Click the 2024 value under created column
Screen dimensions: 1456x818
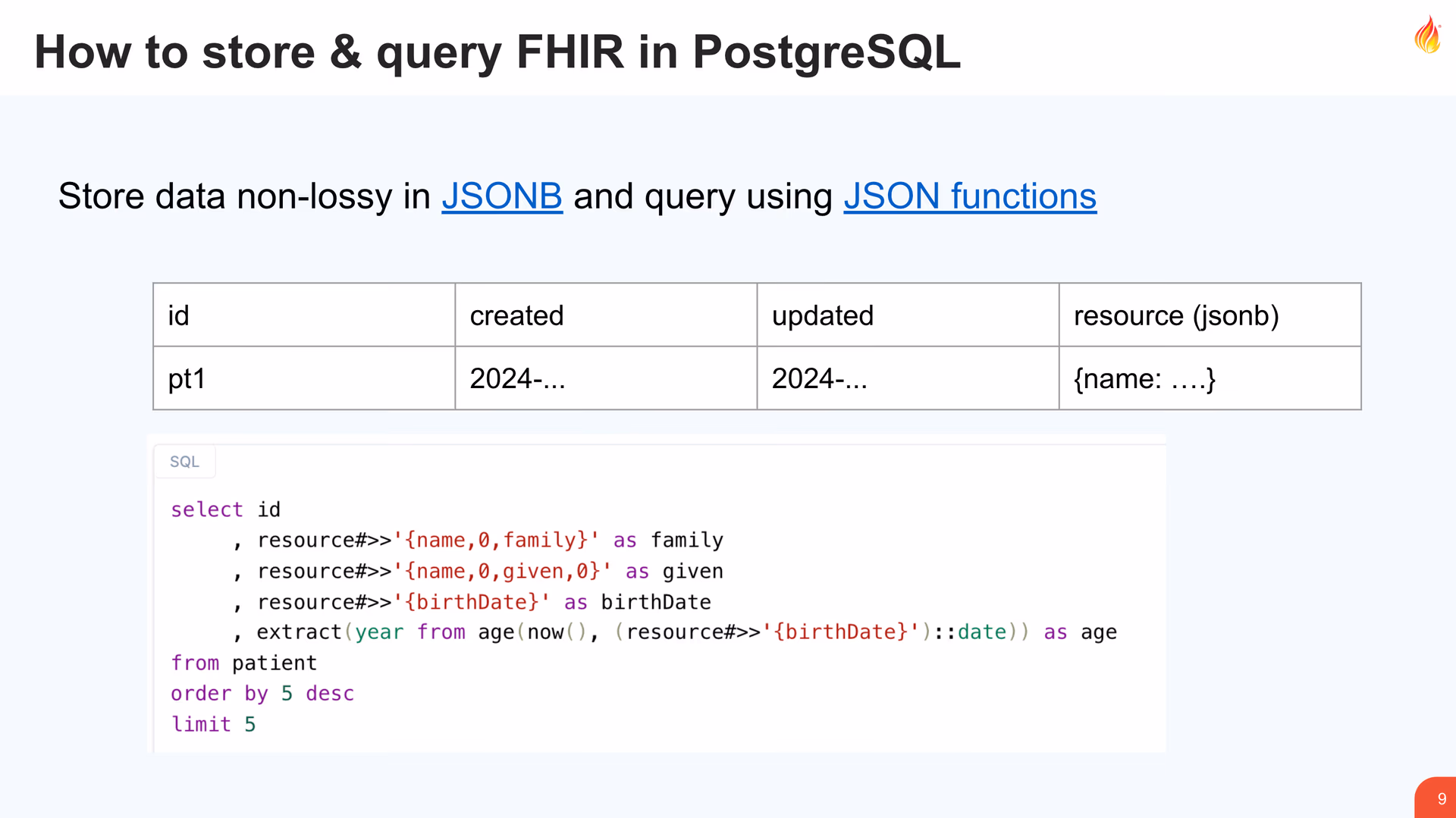point(517,378)
